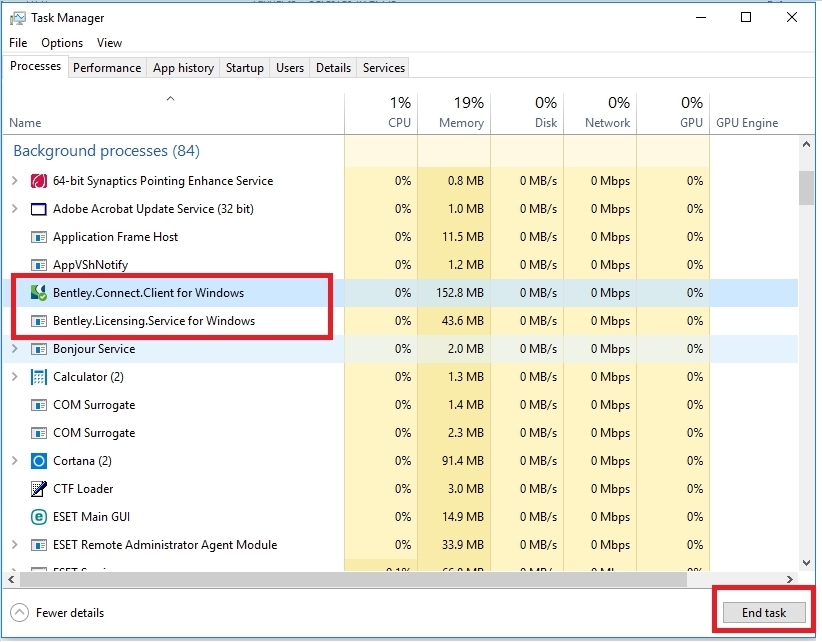This screenshot has width=822, height=642.
Task: Switch to the Details tab
Action: 333,68
